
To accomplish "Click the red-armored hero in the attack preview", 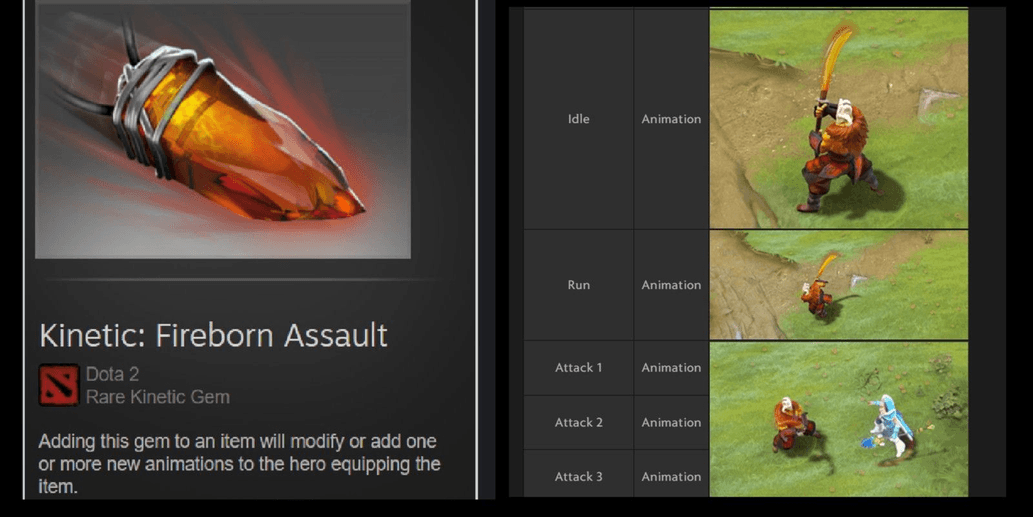I will coord(792,421).
